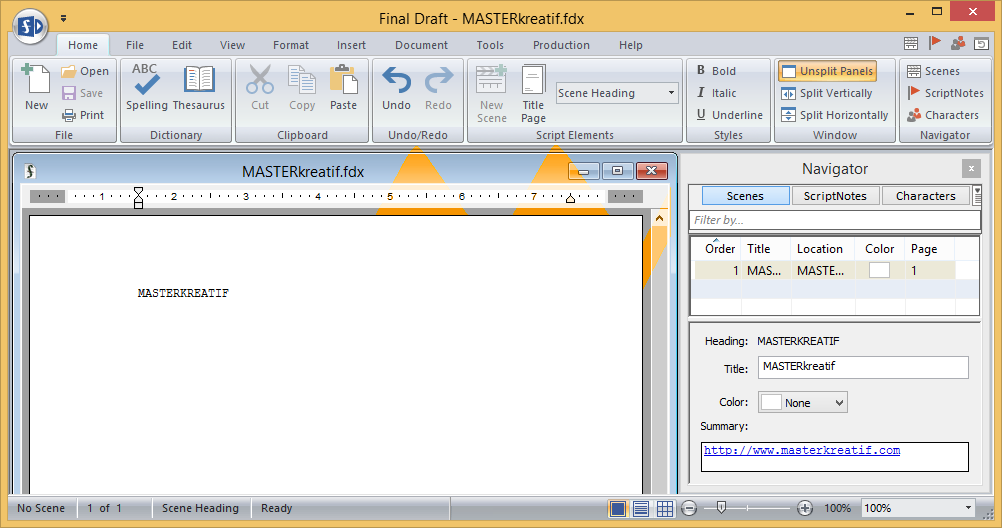
Task: Sort scenes by Order column header
Action: tap(720, 249)
